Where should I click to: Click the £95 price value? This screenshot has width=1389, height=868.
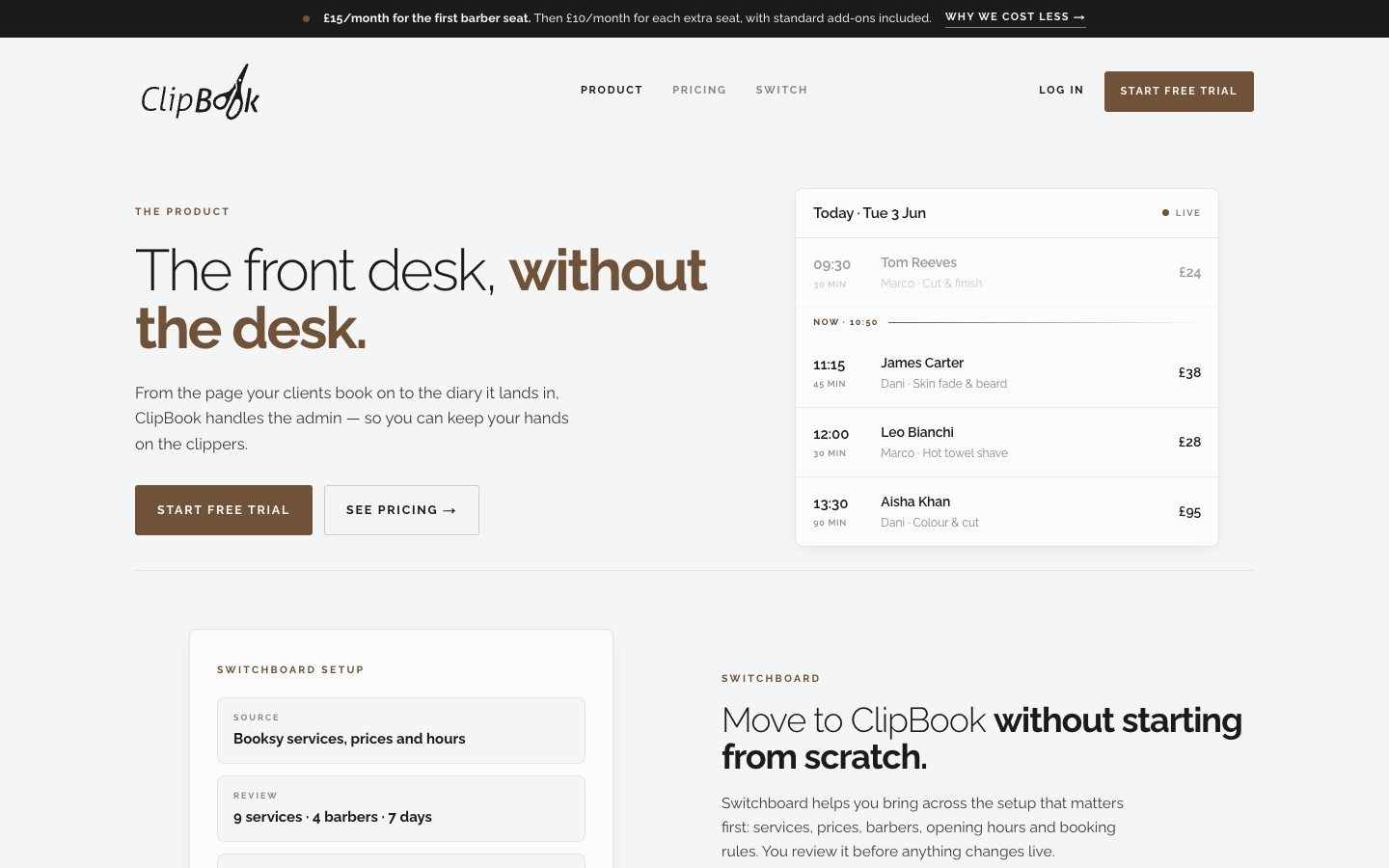tap(1189, 512)
